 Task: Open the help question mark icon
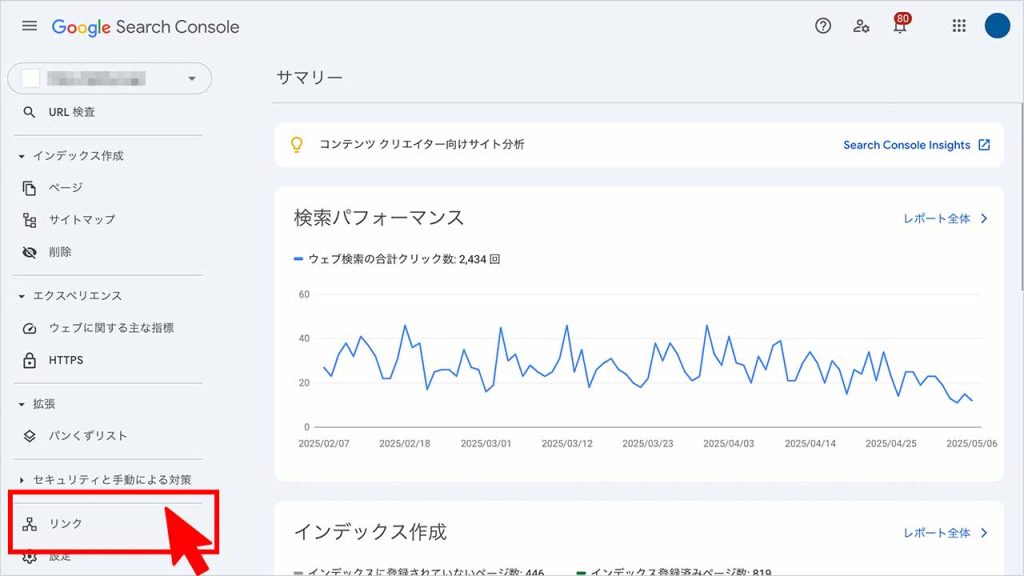pyautogui.click(x=823, y=26)
